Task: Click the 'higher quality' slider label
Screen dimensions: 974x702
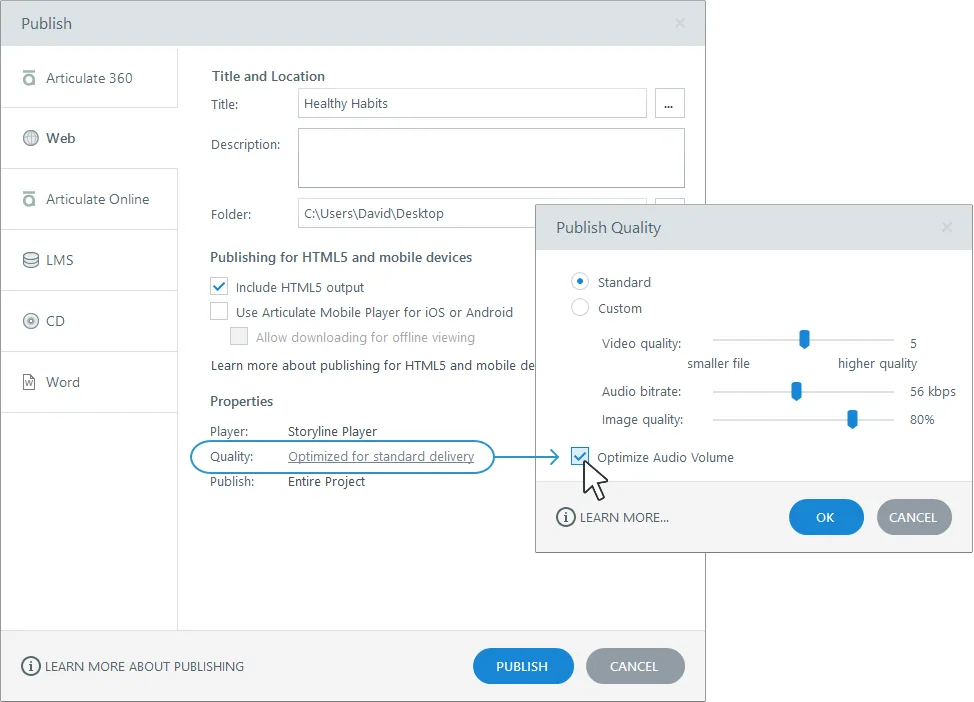Action: click(877, 363)
